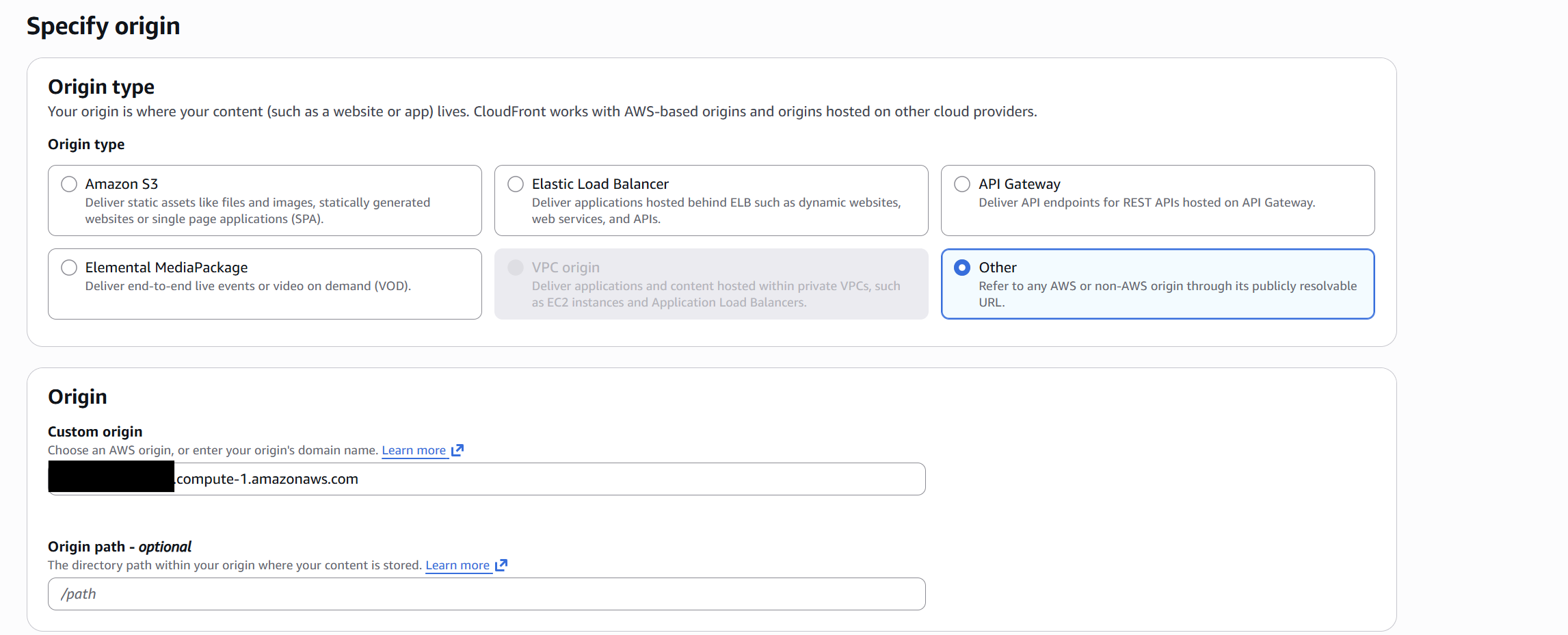Viewport: 1568px width, 635px height.
Task: Click the Amazon S3 description text
Action: pos(258,211)
